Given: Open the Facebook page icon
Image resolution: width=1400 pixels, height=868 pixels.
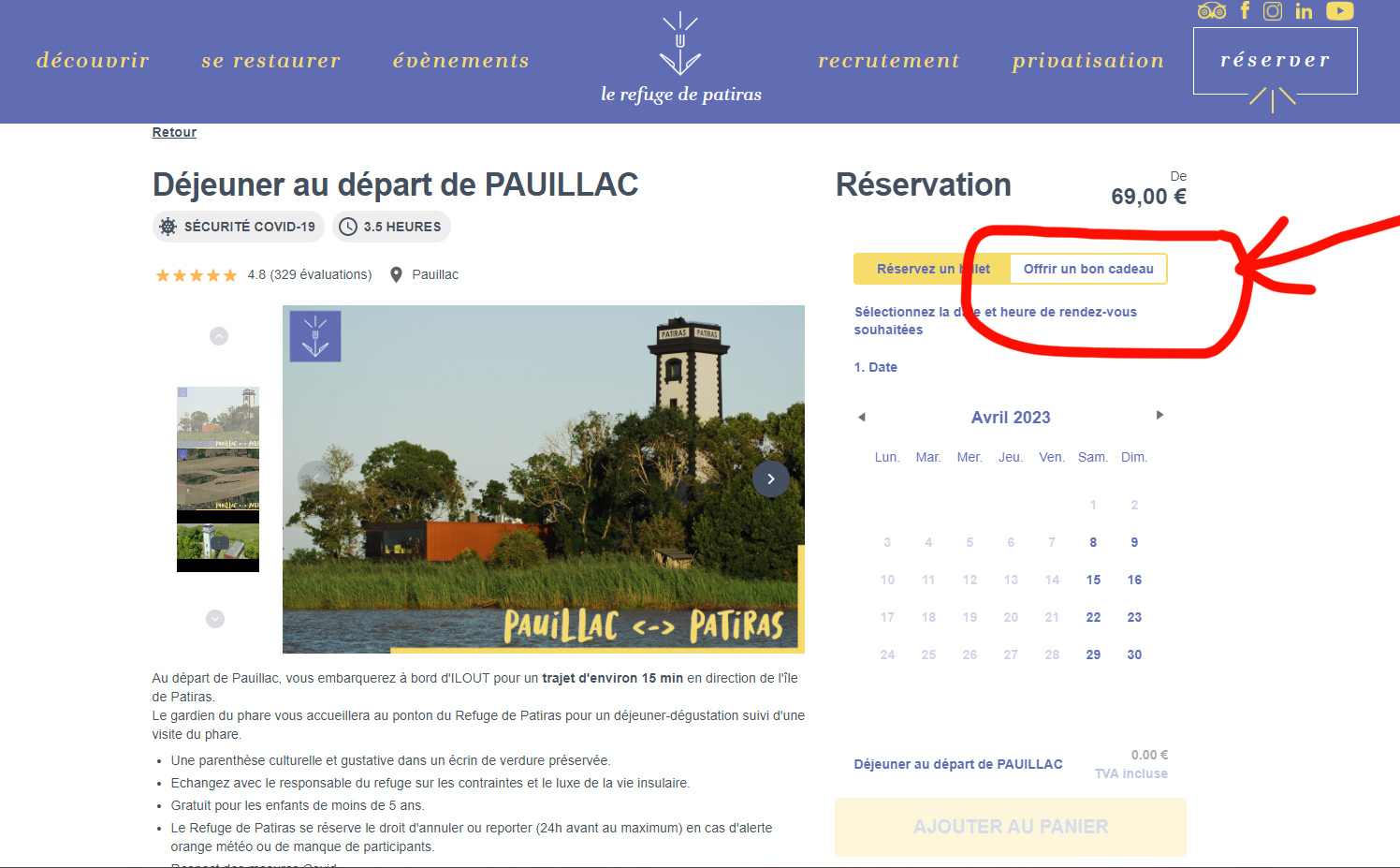Looking at the screenshot, I should pyautogui.click(x=1245, y=10).
